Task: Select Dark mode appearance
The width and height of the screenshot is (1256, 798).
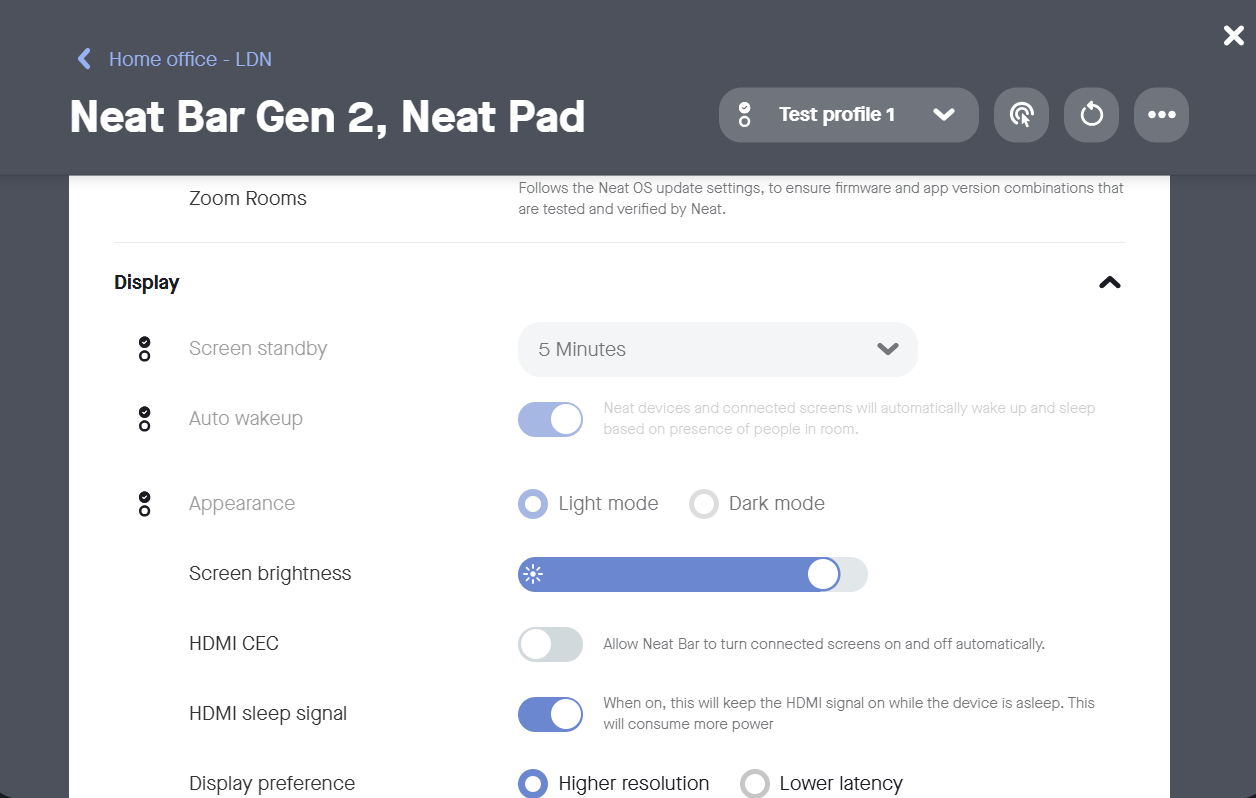Action: coord(704,504)
